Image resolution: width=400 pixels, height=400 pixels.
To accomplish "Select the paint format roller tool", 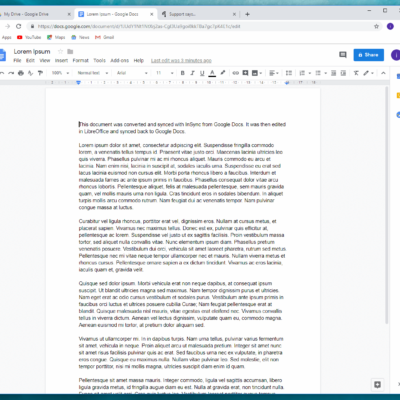I will tap(40, 73).
